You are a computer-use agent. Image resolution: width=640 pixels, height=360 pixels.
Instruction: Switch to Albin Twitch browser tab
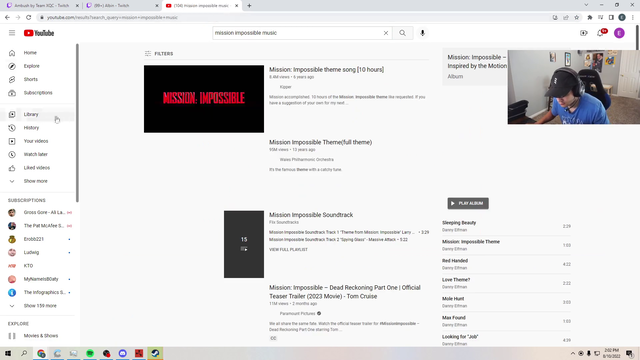click(121, 6)
